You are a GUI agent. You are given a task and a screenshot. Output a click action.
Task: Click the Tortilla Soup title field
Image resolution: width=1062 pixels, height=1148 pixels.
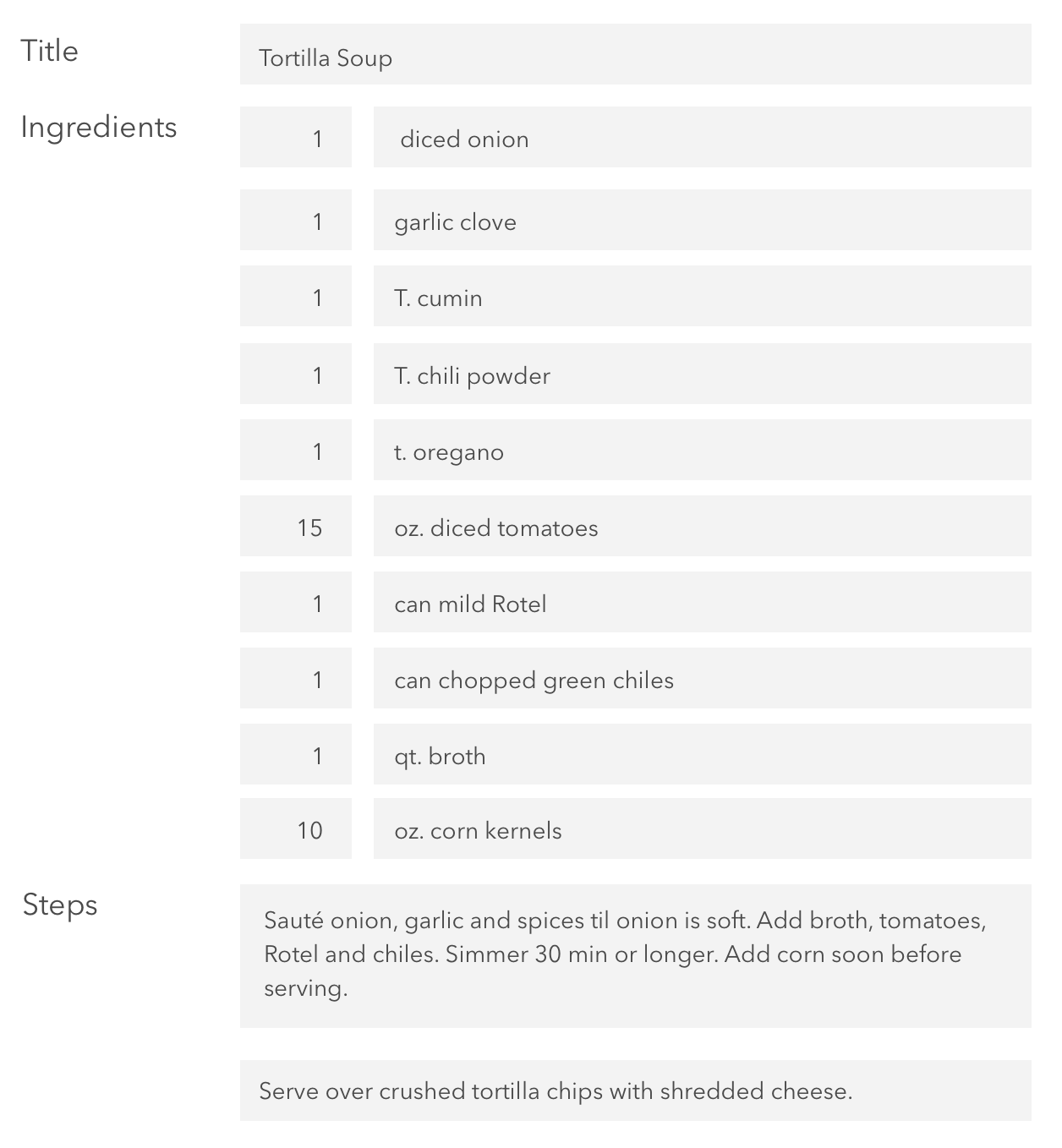point(635,54)
